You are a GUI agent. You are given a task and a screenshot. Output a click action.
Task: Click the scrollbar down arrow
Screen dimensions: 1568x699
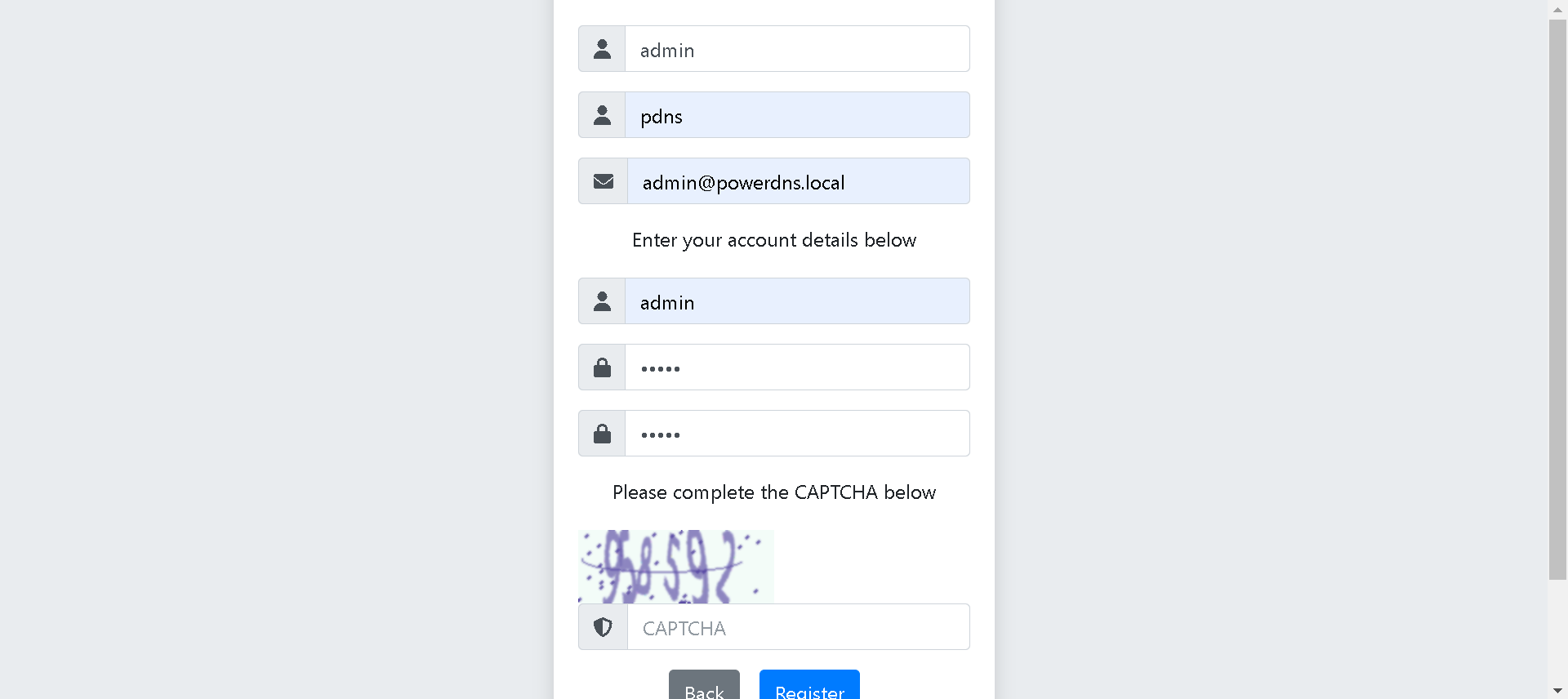coord(1557,691)
